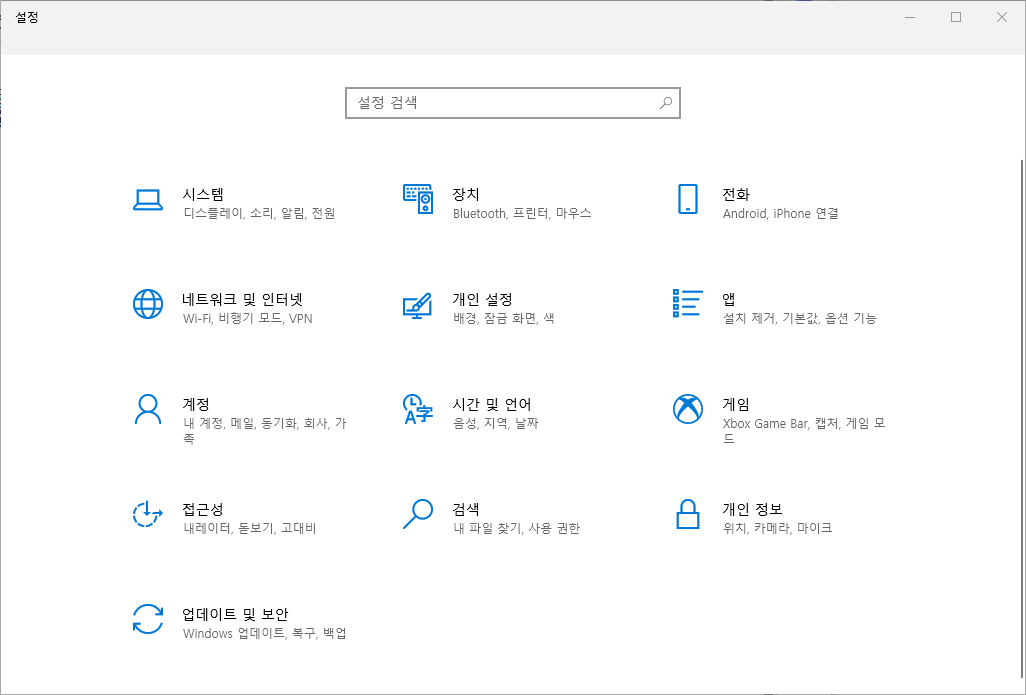
Task: Open the 게임 Xbox icon
Action: click(688, 409)
